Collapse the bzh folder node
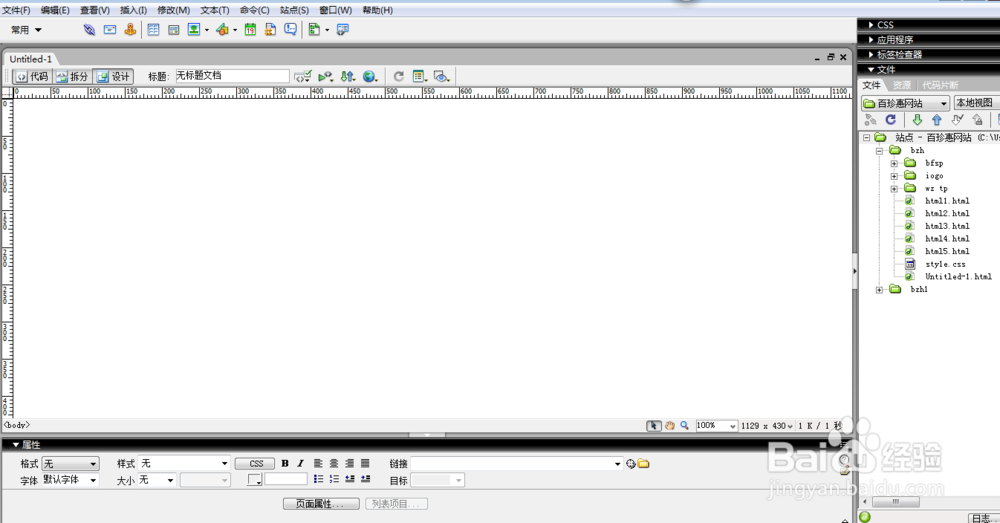 (x=879, y=151)
